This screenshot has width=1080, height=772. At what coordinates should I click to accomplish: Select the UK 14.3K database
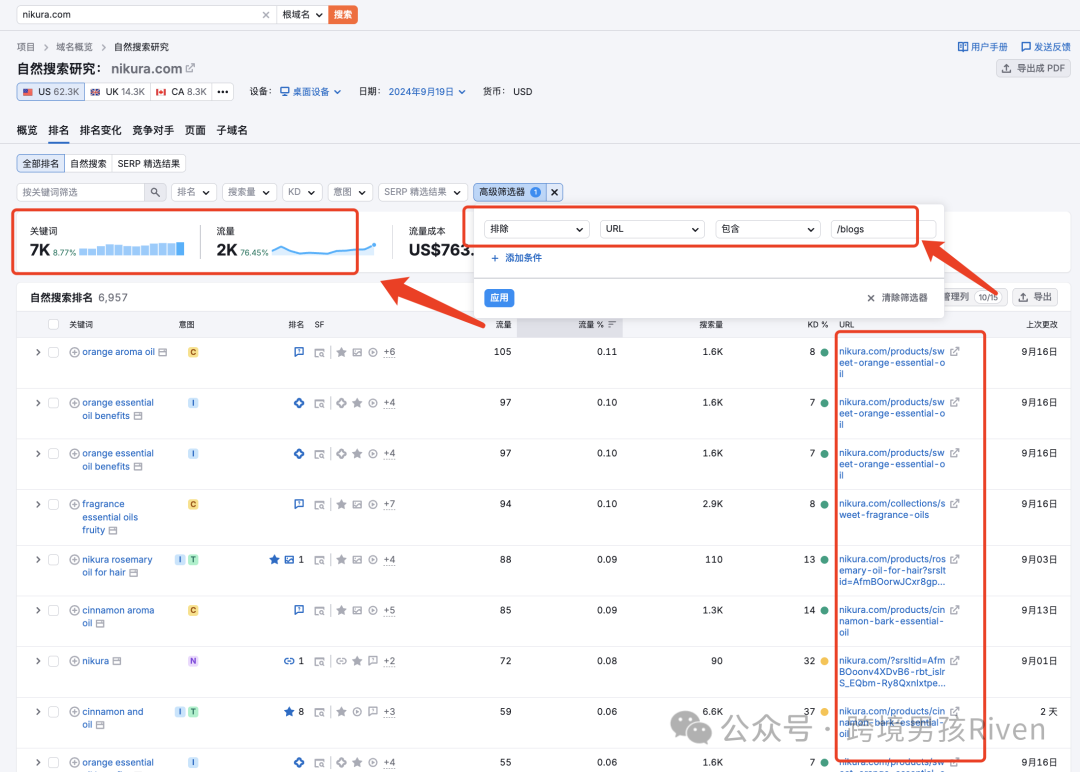tap(118, 92)
